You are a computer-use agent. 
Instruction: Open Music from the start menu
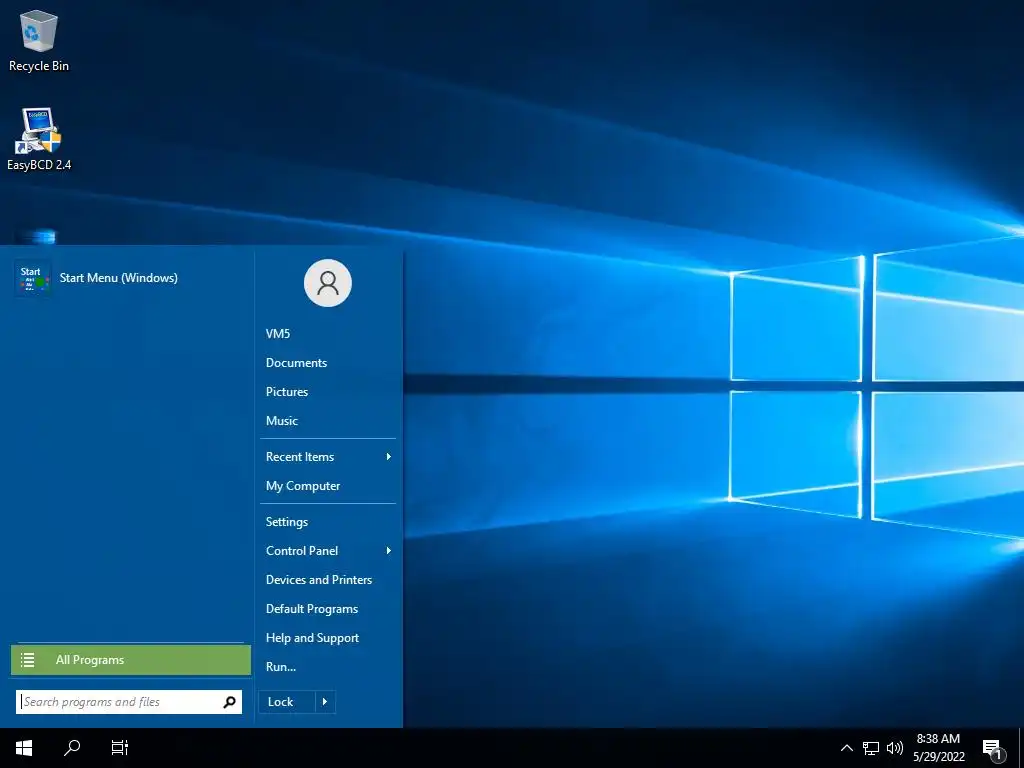point(281,421)
